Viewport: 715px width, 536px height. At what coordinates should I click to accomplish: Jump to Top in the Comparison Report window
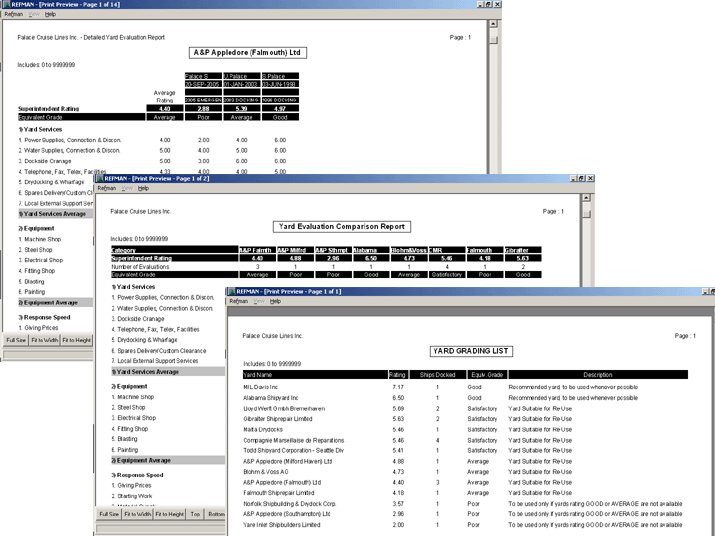point(196,514)
